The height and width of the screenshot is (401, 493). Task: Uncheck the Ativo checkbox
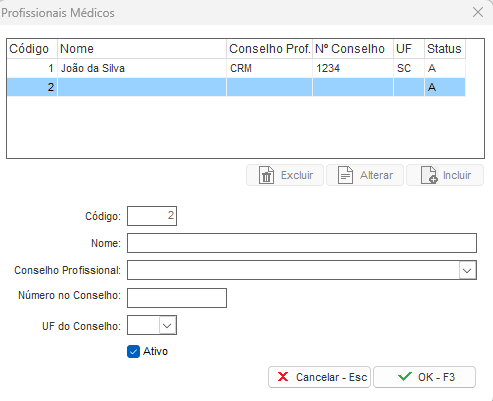133,351
